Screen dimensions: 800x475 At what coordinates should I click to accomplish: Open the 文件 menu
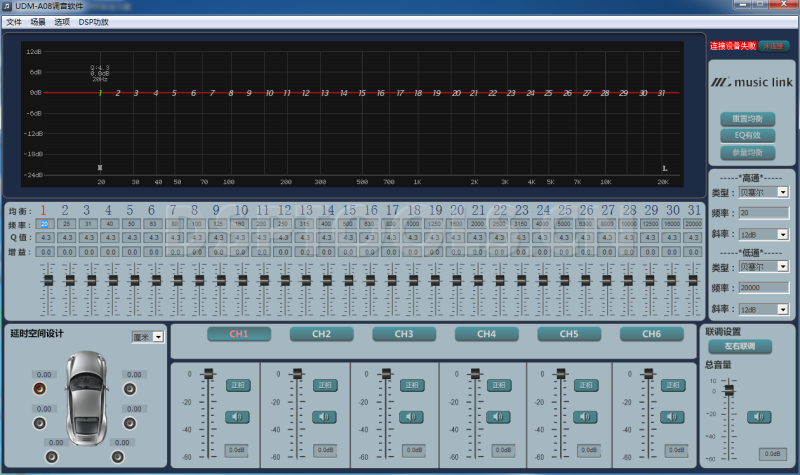(x=14, y=22)
